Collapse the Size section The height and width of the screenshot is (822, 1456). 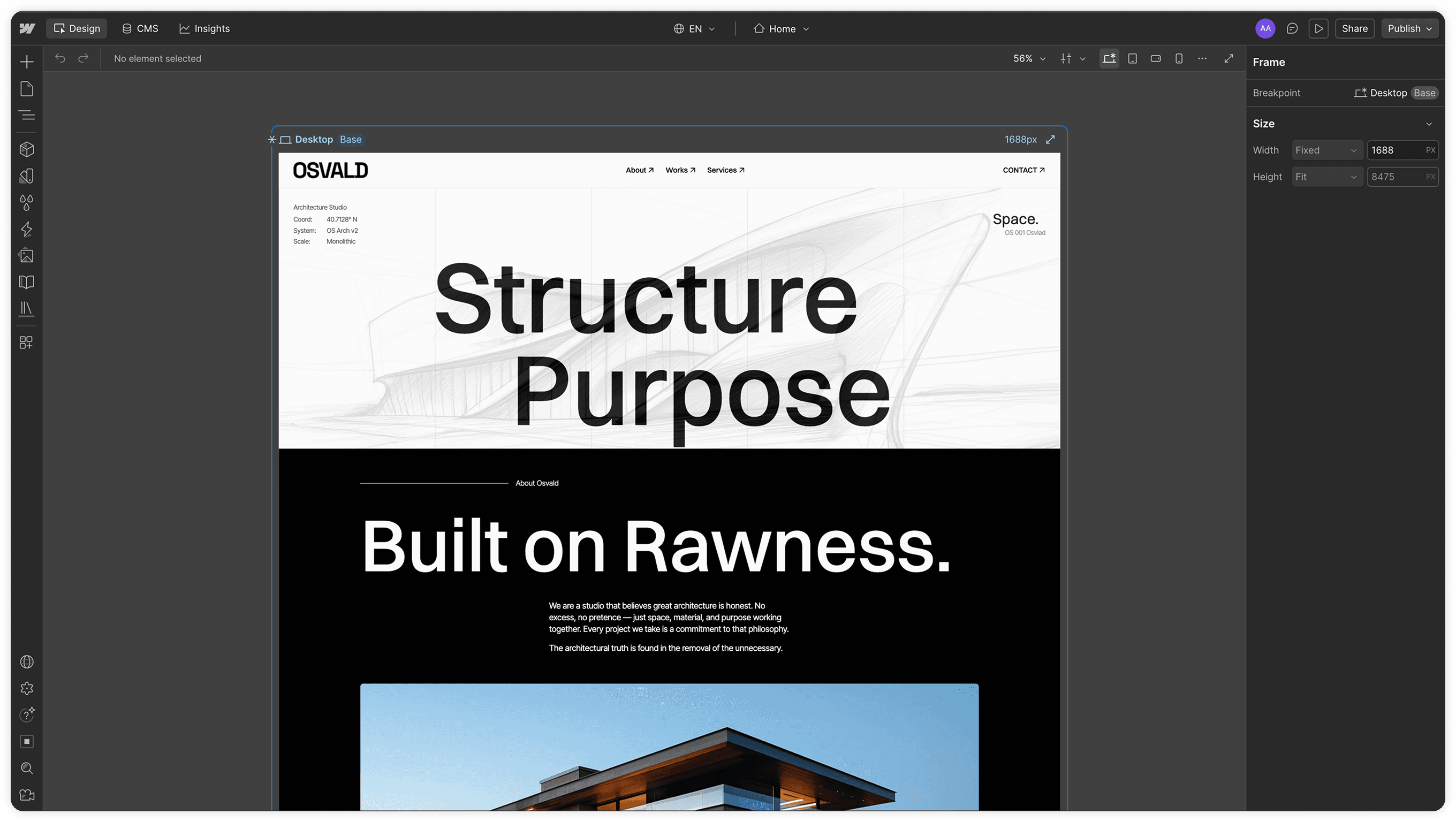(x=1429, y=124)
